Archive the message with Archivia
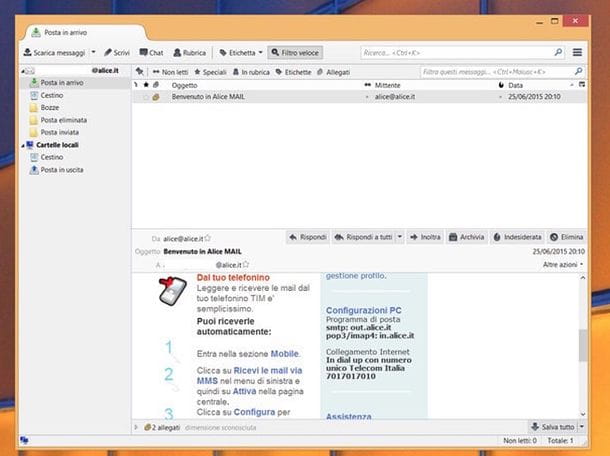 pos(466,237)
